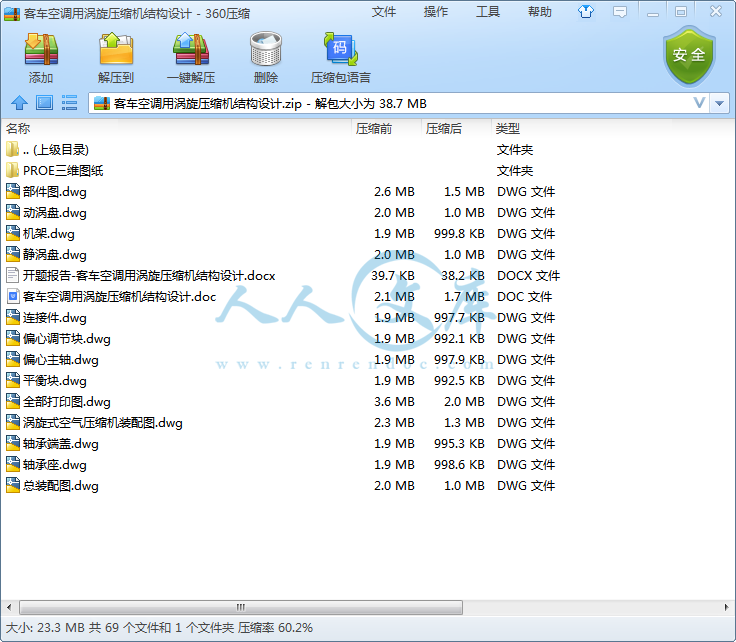Image resolution: width=736 pixels, height=642 pixels.
Task: Open the feedback message icon in title bar
Action: tap(620, 12)
